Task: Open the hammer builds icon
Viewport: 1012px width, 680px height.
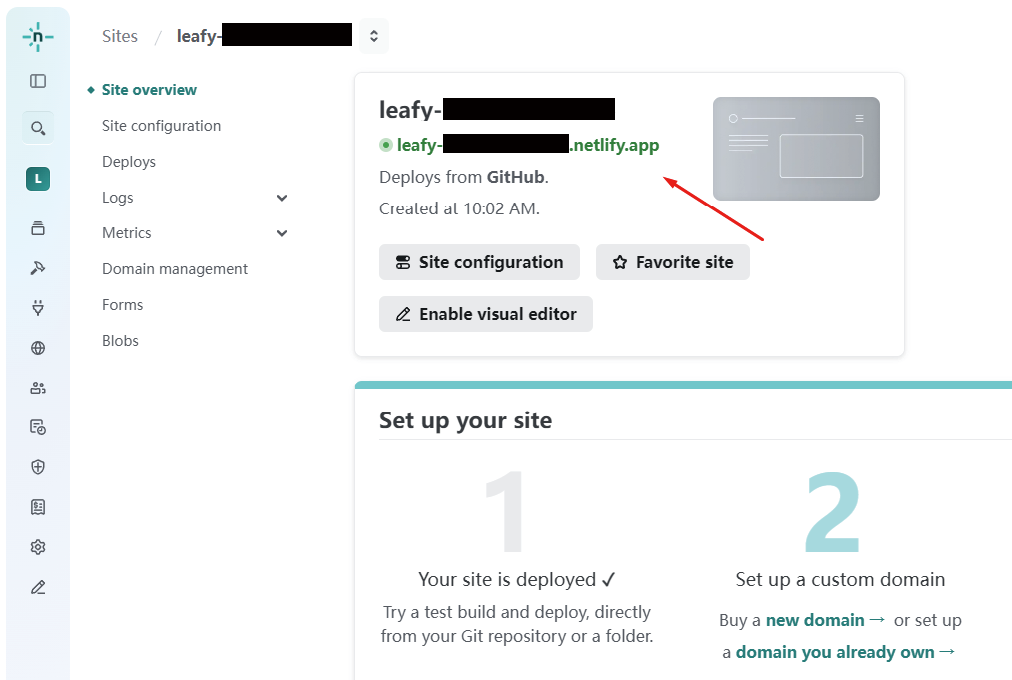Action: tap(38, 268)
